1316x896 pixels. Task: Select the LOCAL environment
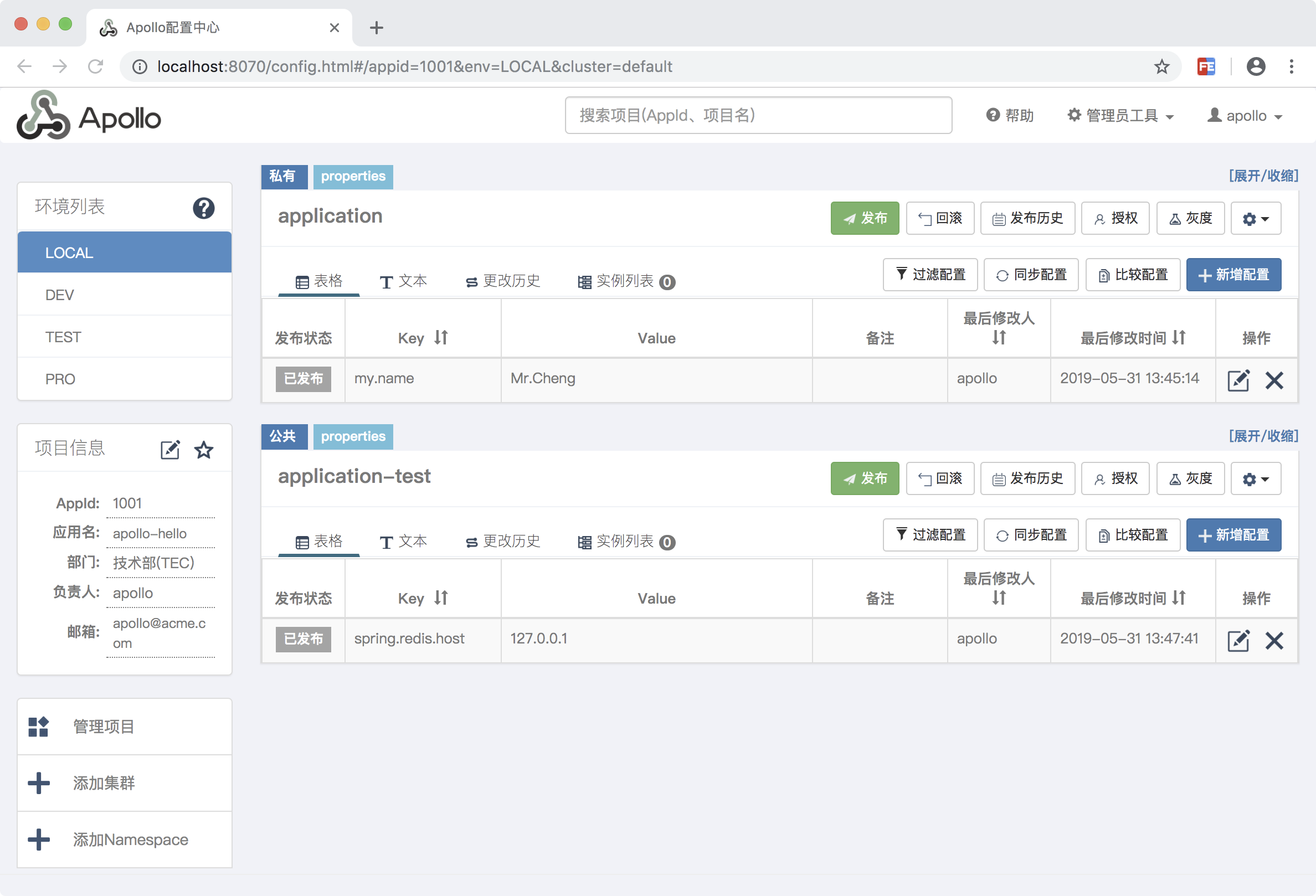tap(125, 253)
